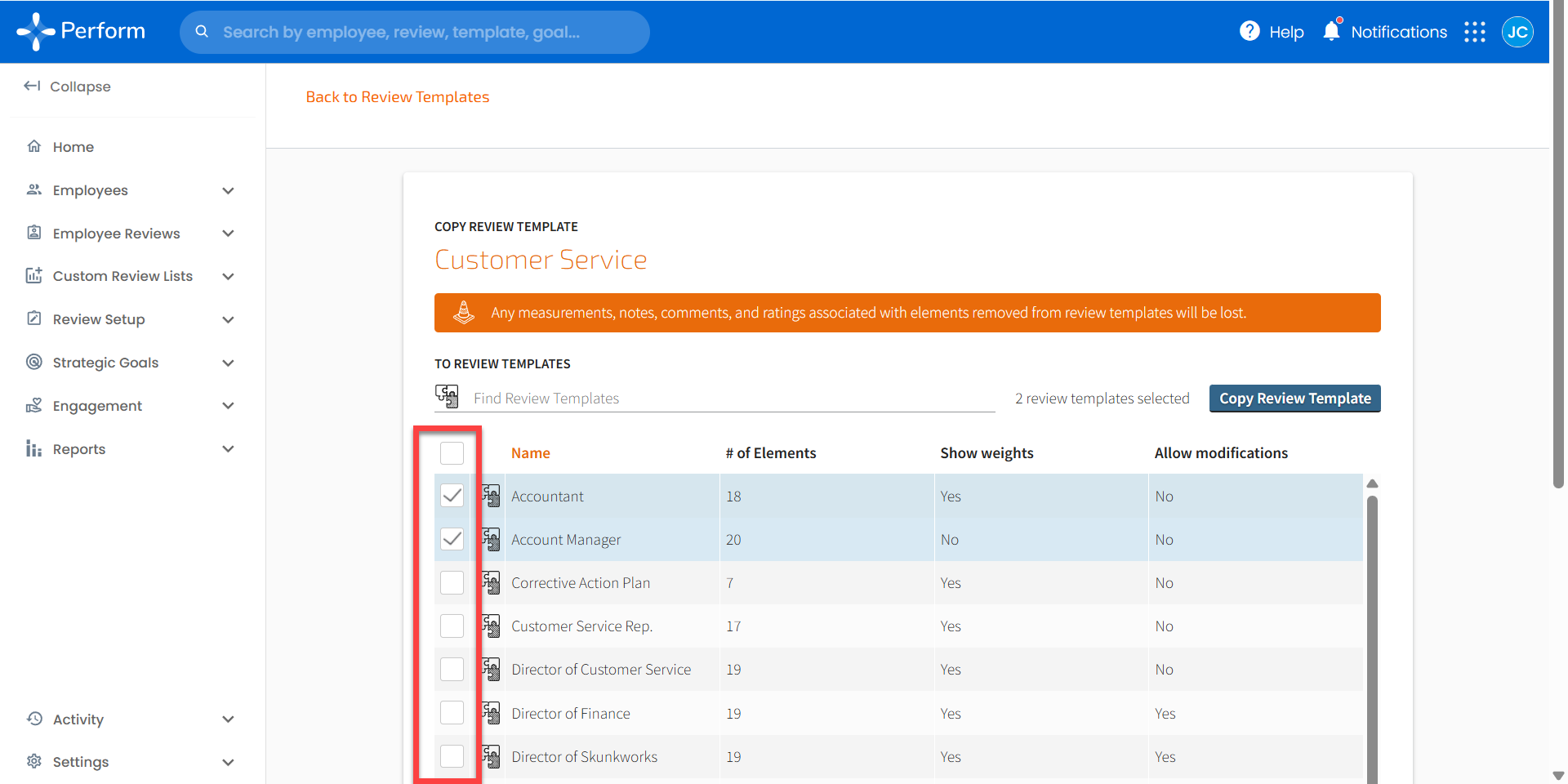This screenshot has width=1568, height=784.
Task: Expand the Review Setup chevron
Action: 228,319
